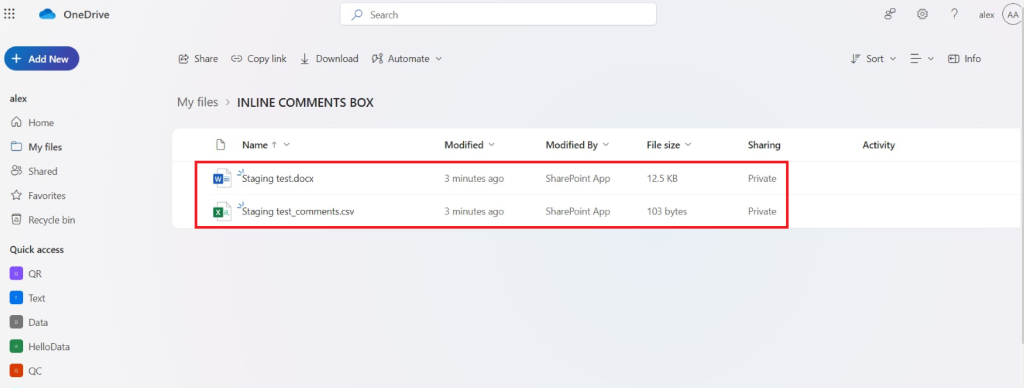The image size is (1024, 388).
Task: Click the alex username beside the avatar
Action: tap(986, 14)
